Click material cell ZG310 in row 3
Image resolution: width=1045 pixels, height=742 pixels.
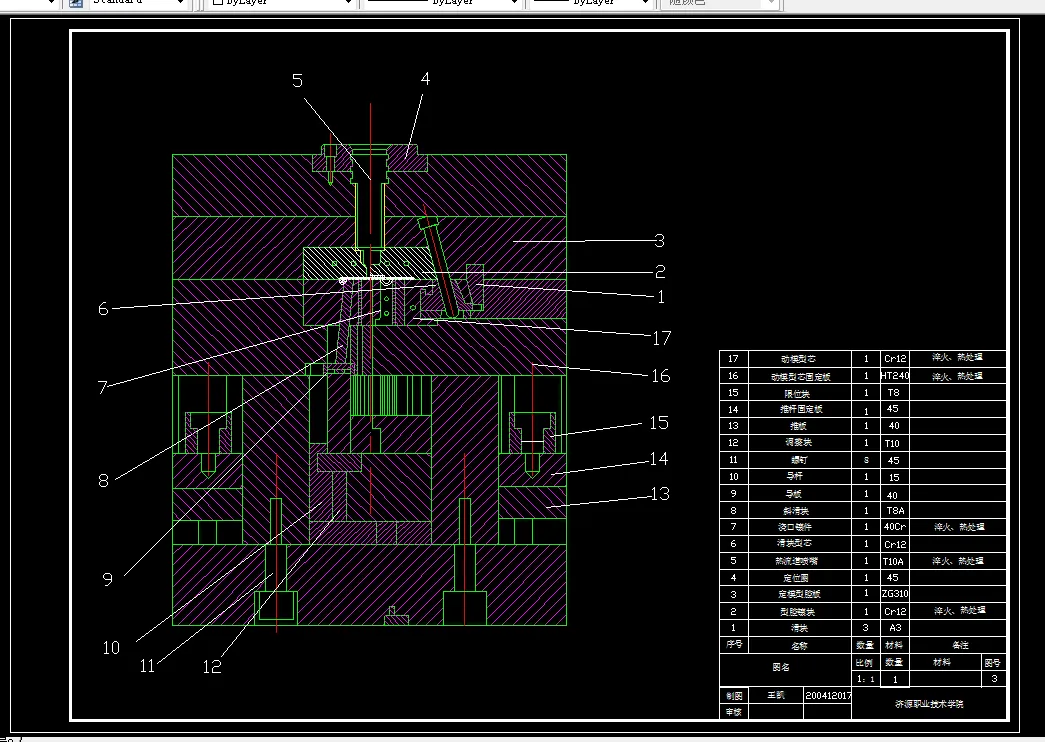click(x=894, y=593)
